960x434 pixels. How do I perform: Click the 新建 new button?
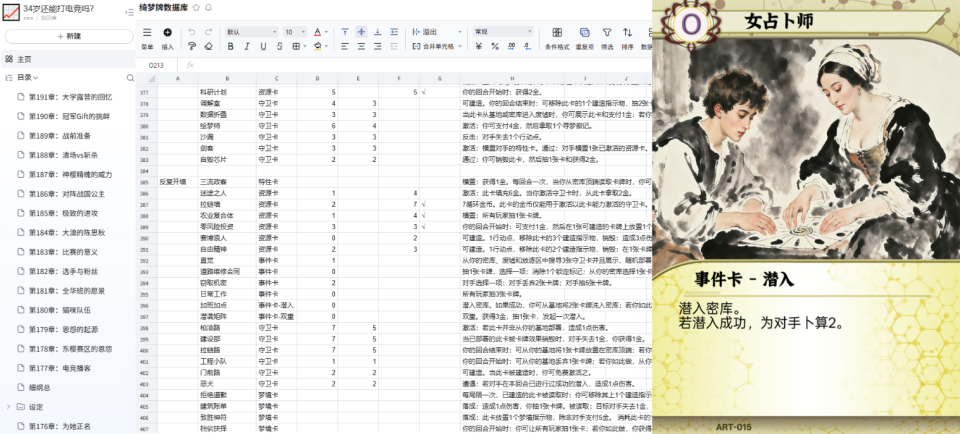[69, 36]
